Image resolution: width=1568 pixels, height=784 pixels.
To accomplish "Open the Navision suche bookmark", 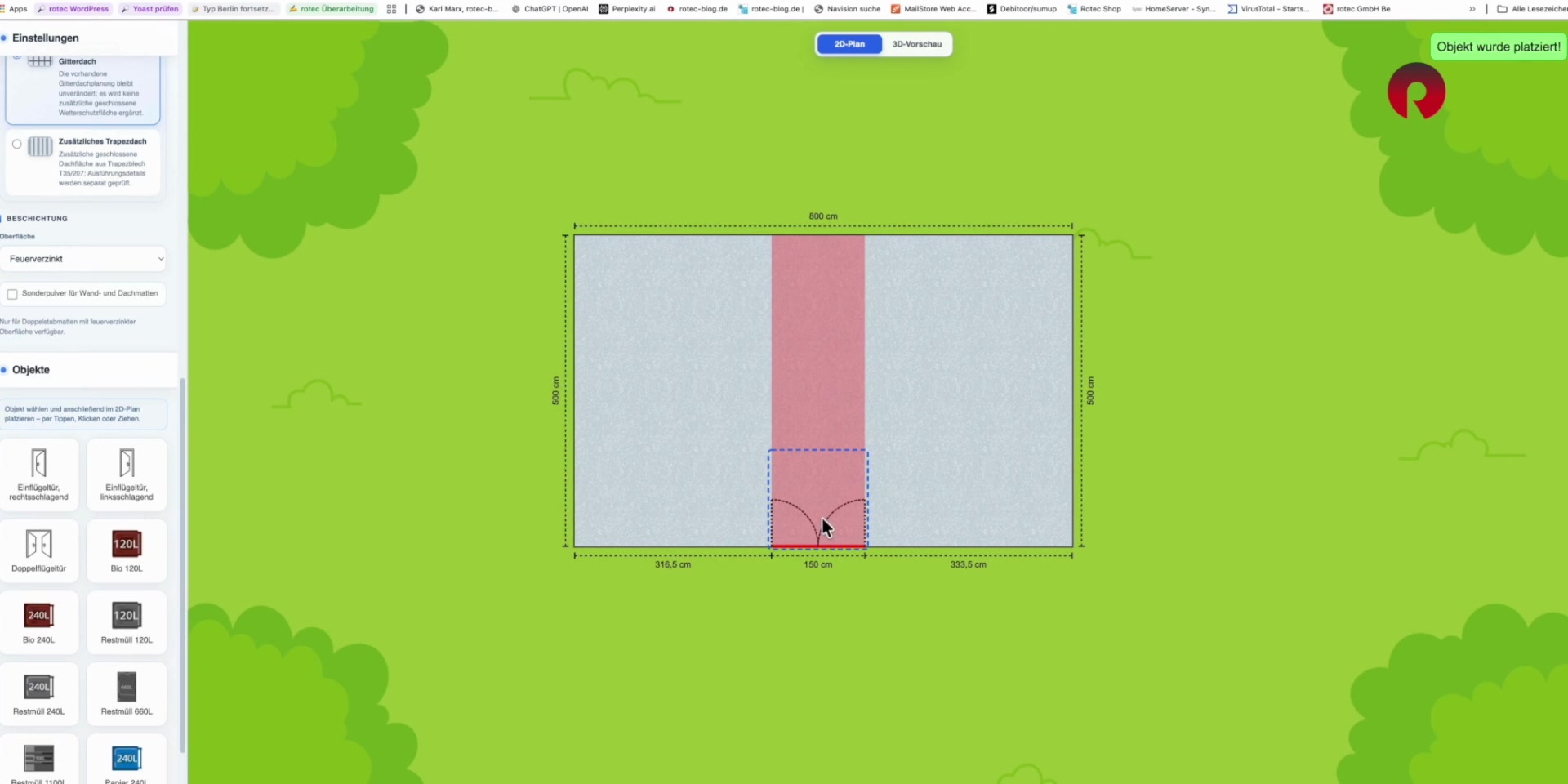I will click(847, 9).
